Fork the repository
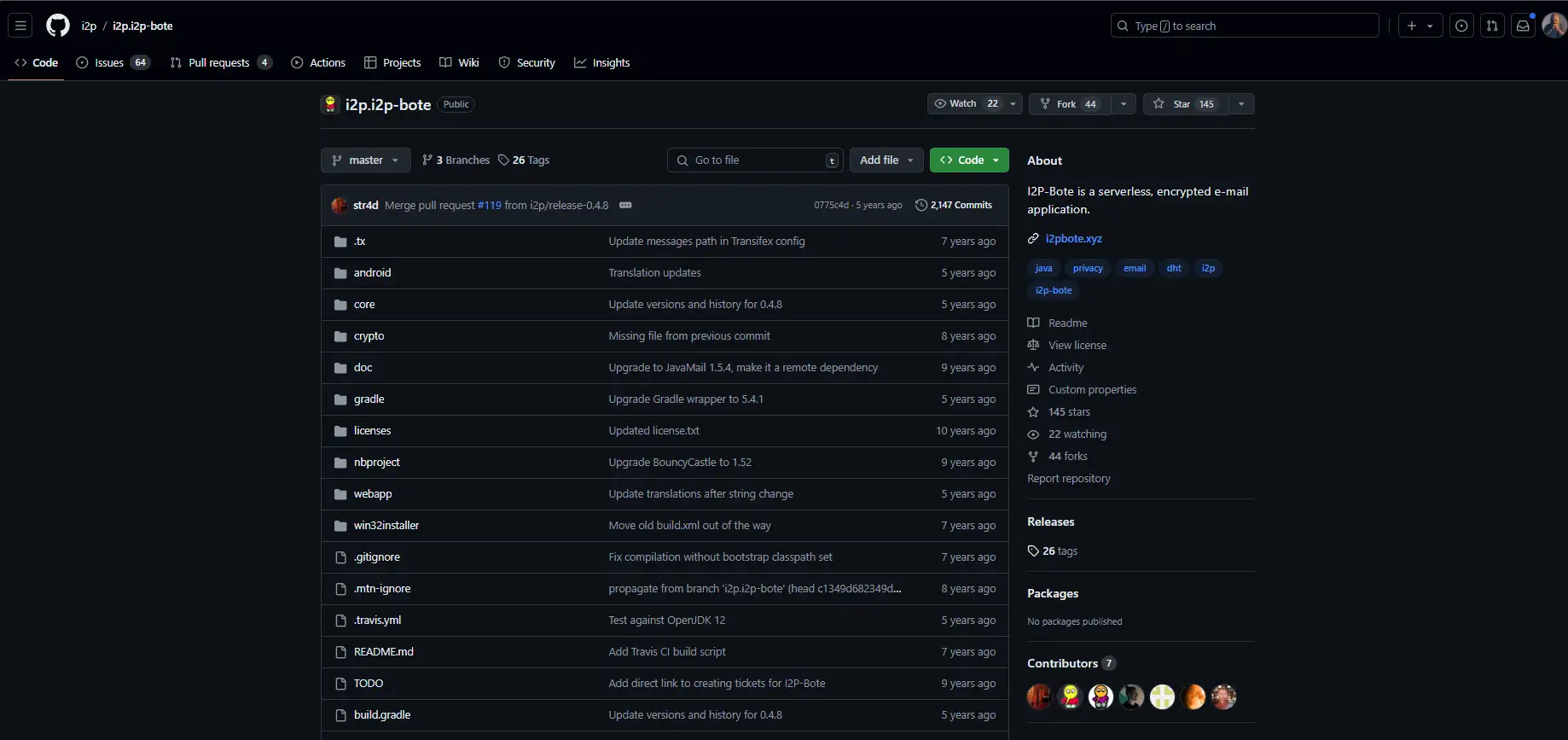This screenshot has width=1568, height=740. coord(1070,104)
